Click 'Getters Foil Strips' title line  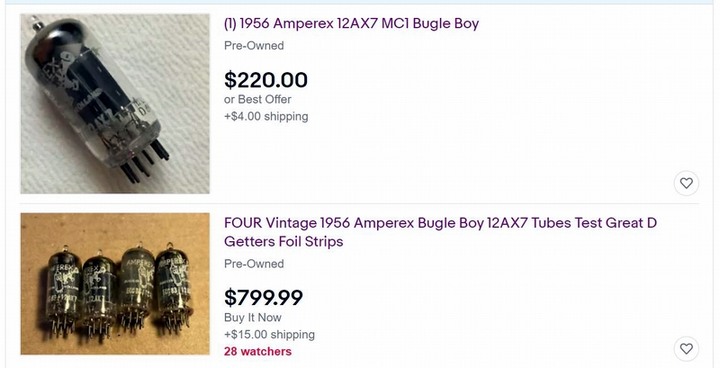[284, 242]
